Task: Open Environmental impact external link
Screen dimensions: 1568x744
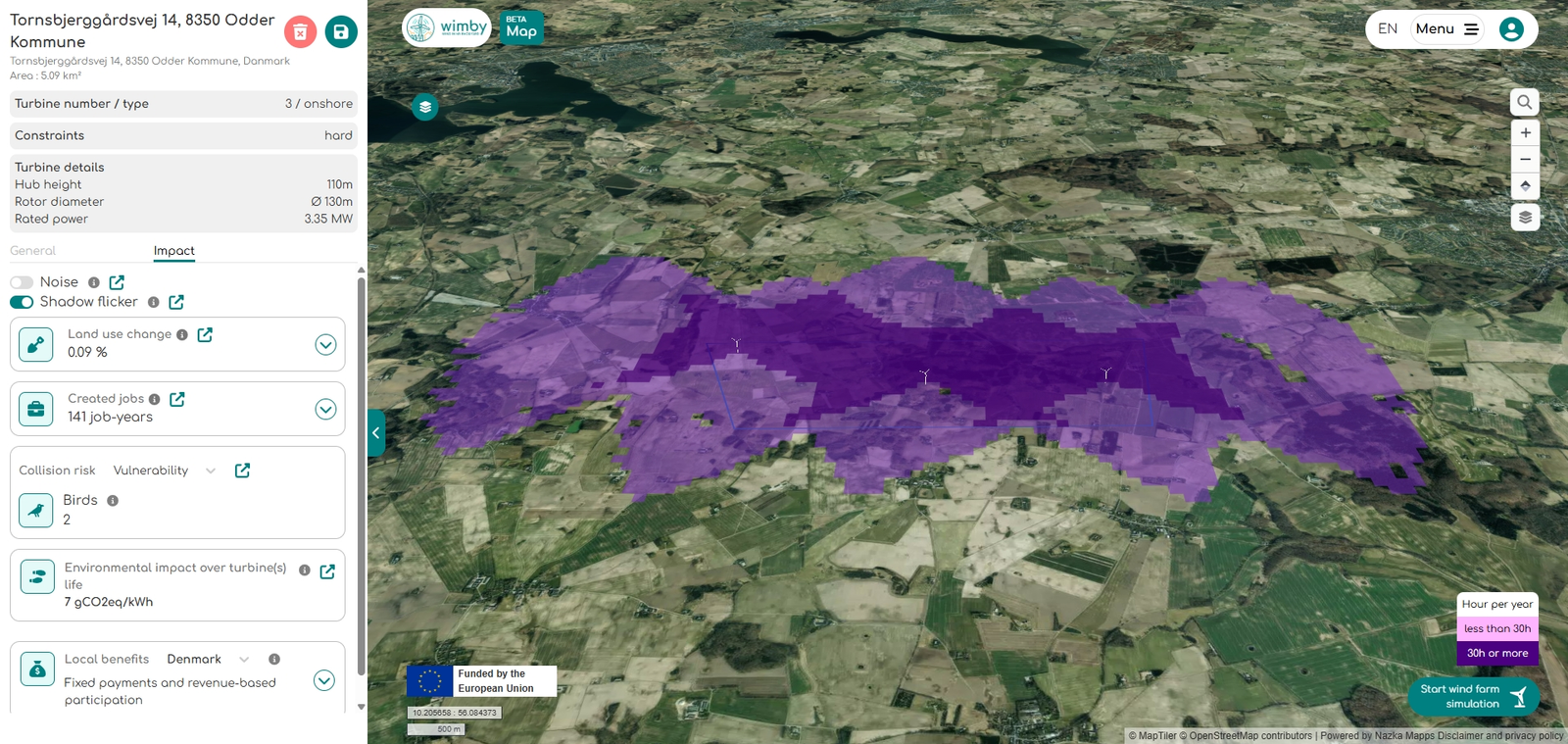Action: pyautogui.click(x=327, y=571)
